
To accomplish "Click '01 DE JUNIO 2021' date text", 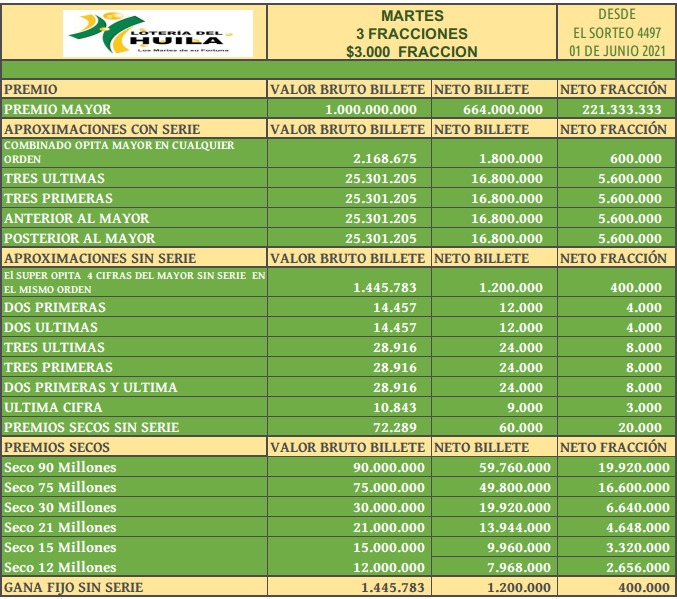I will [617, 51].
